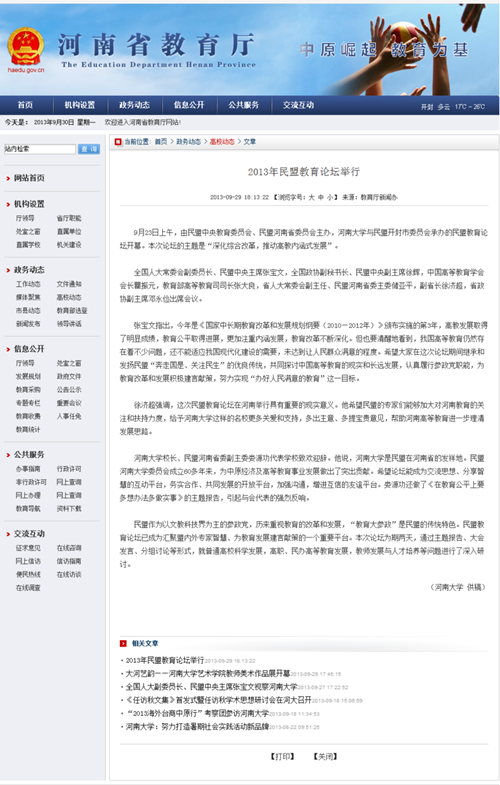Viewport: 500px width, 785px height.
Task: Open 厅领导 under 机构设置
Action: (x=25, y=218)
